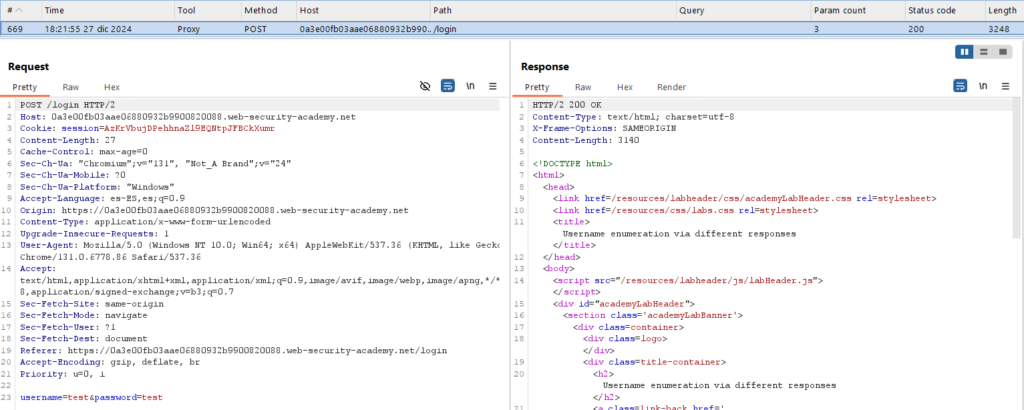Sort history by Time column header

(x=107, y=10)
